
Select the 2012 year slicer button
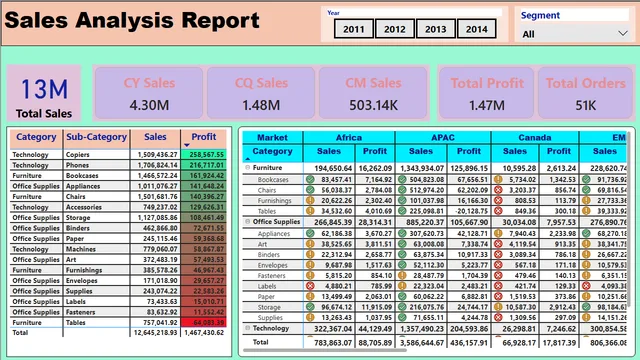point(395,29)
